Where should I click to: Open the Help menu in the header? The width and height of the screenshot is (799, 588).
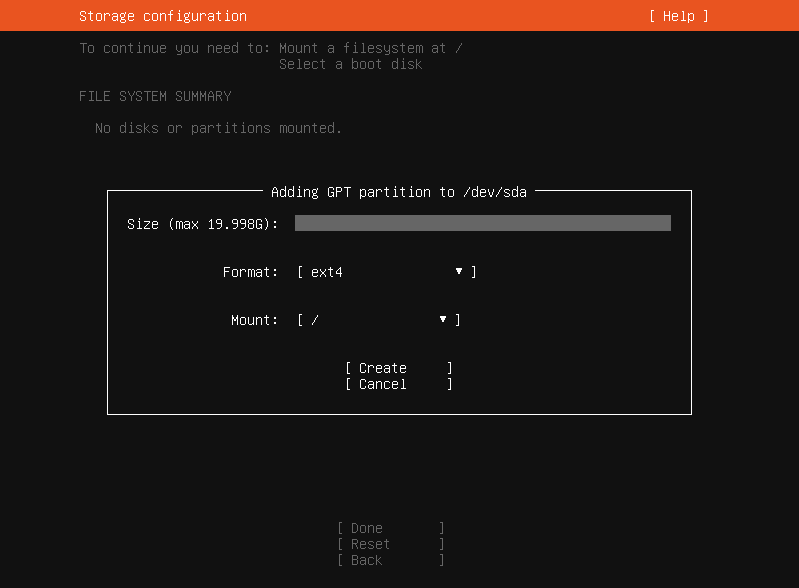(x=679, y=16)
